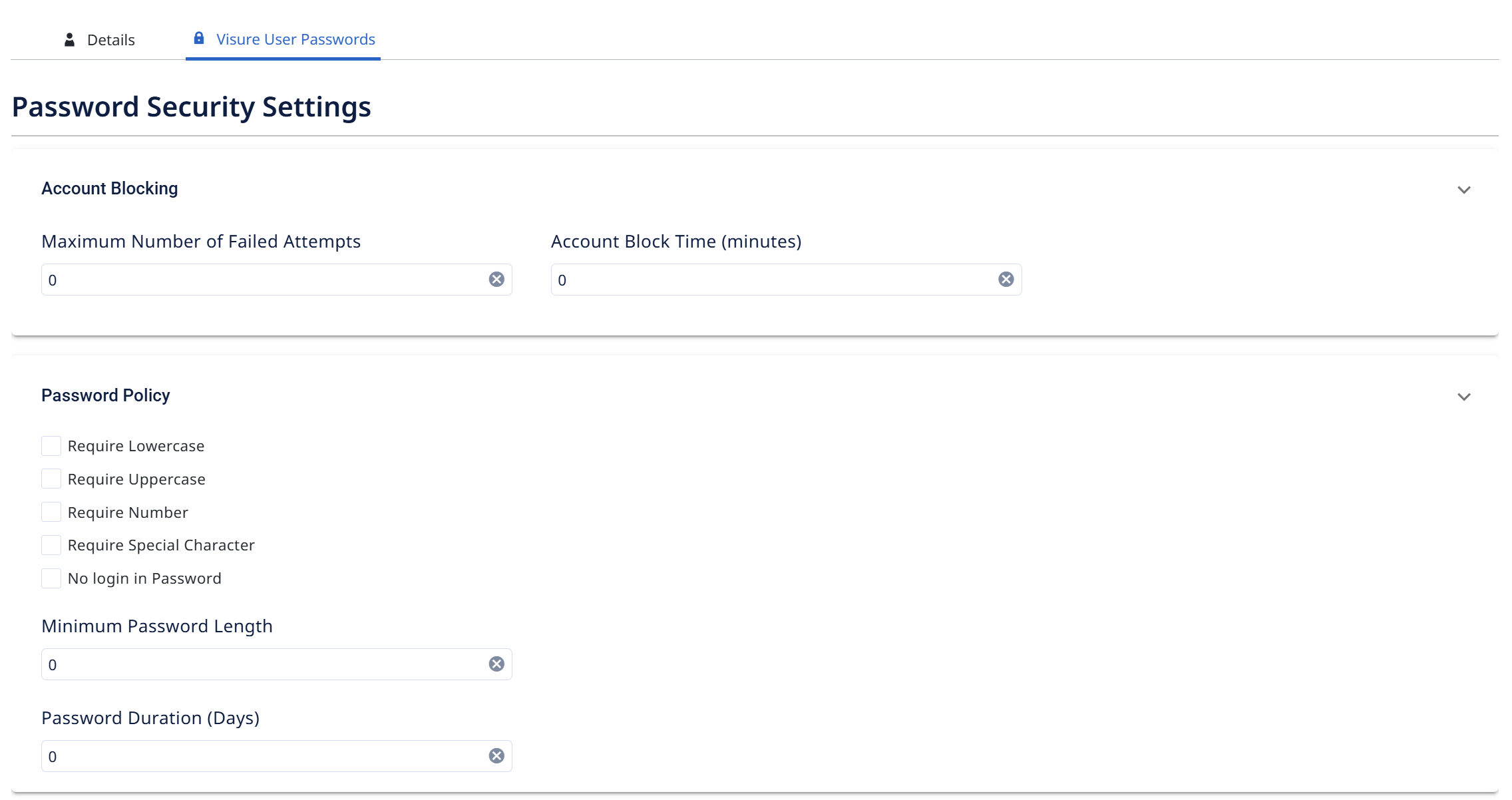Click the Password Policy heading
This screenshot has height=800, width=1512.
106,395
